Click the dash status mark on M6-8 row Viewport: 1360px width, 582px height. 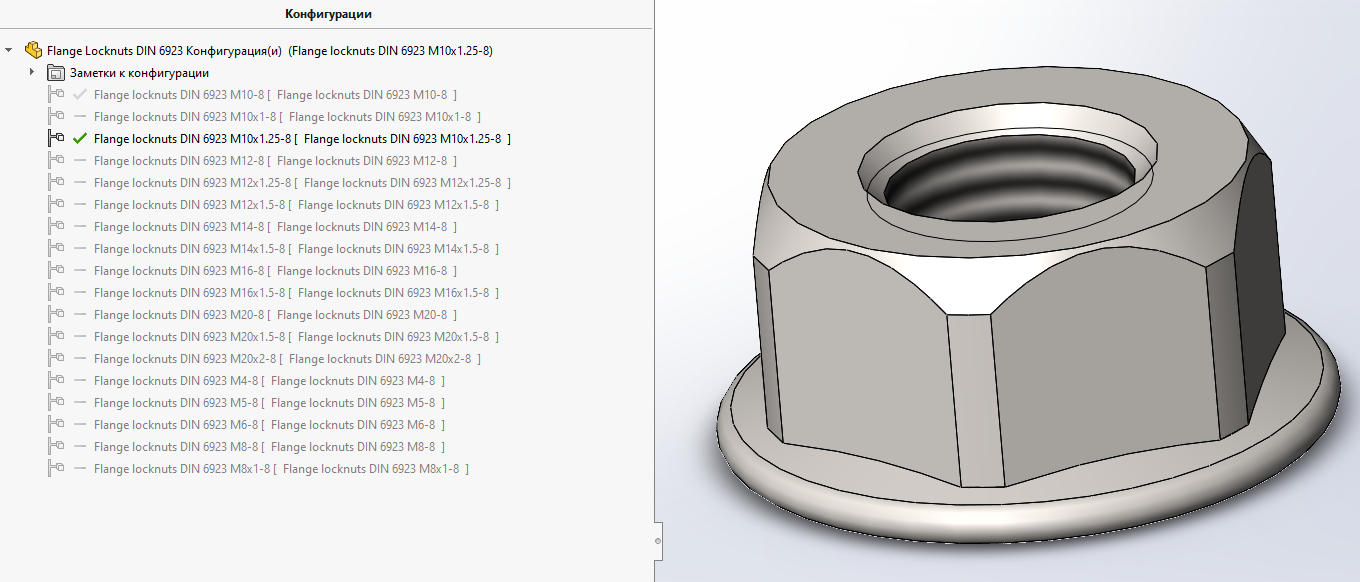(81, 425)
